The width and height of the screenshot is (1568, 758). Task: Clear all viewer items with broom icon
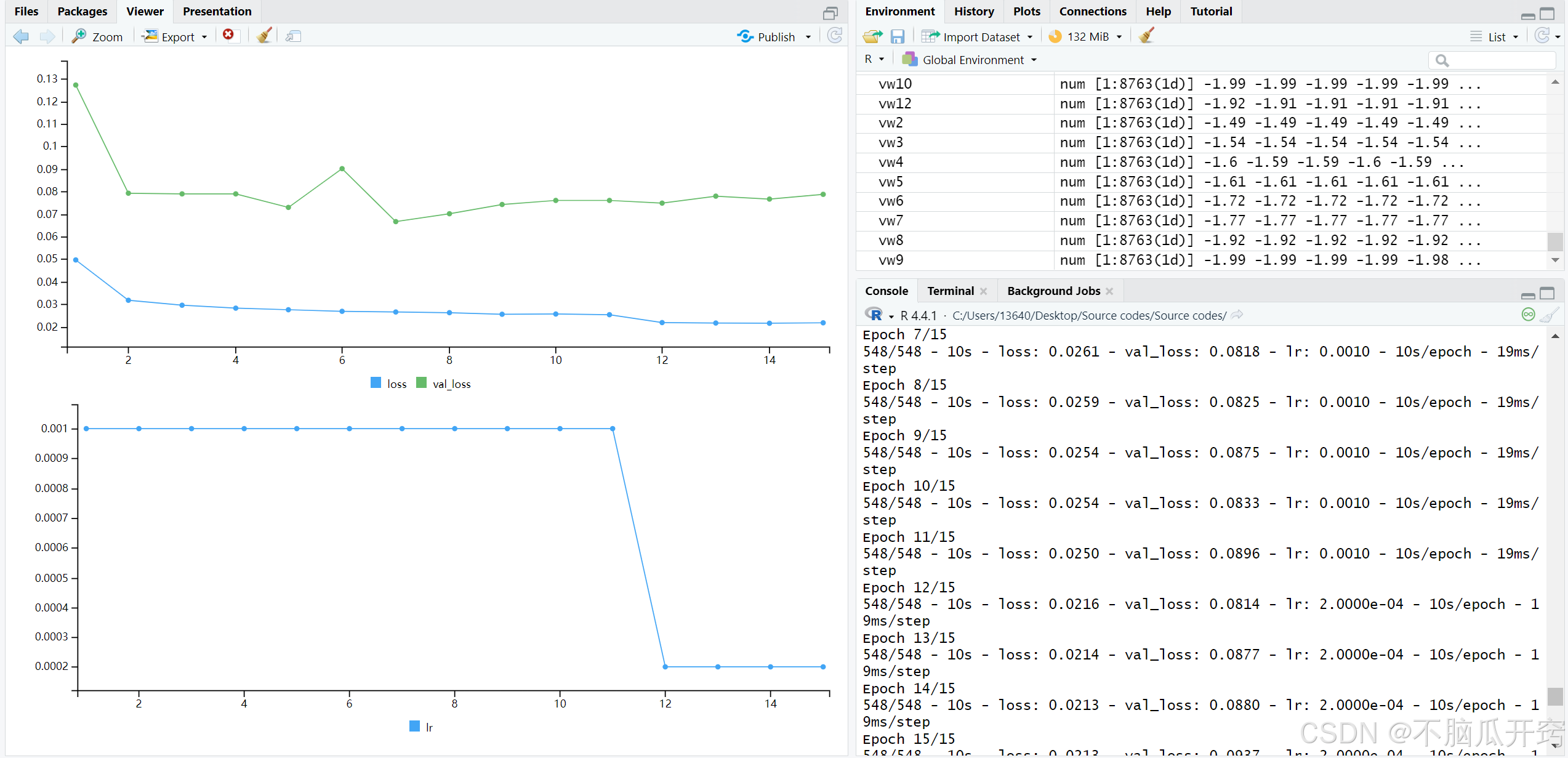point(264,36)
